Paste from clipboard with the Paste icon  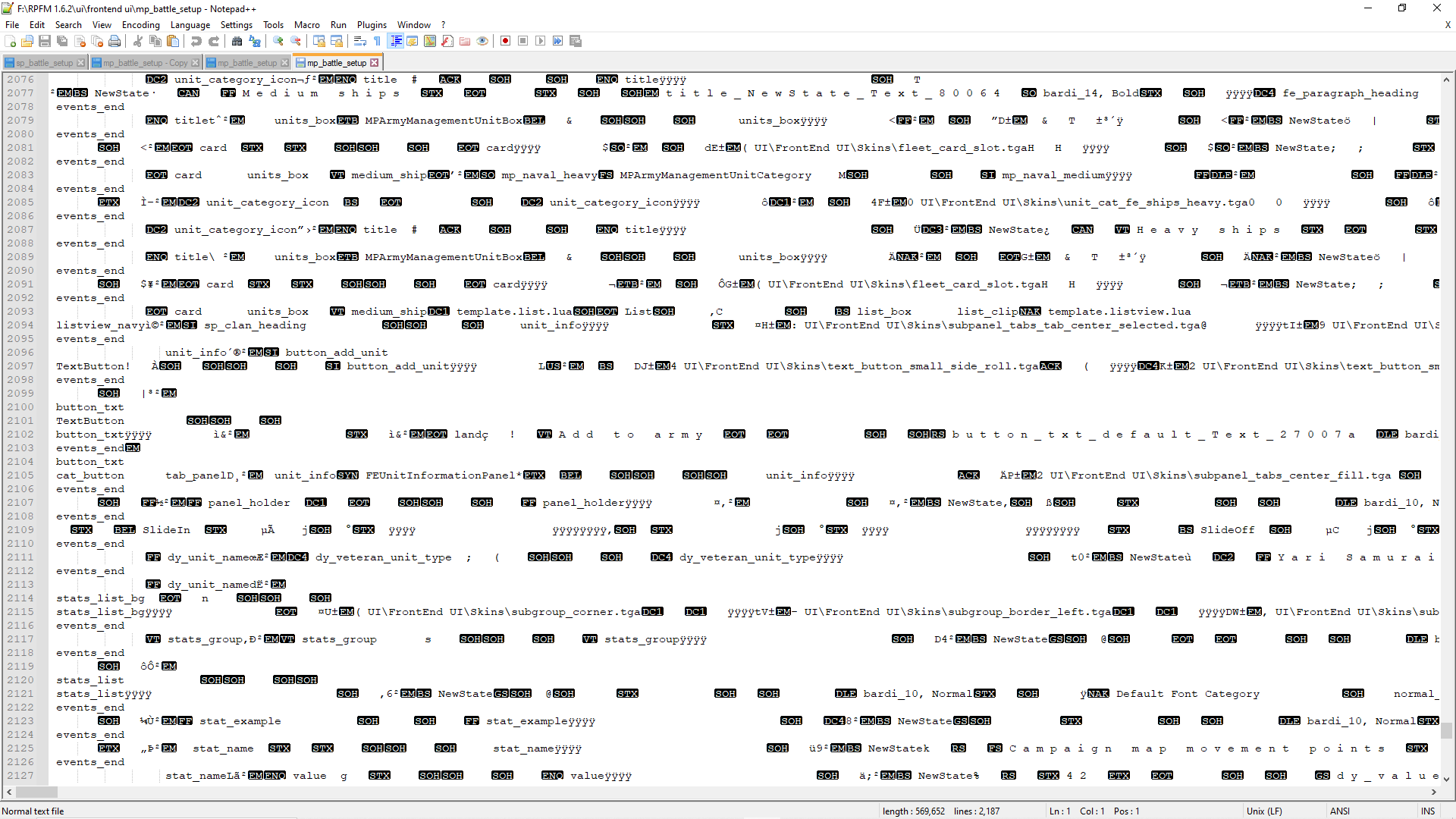[x=173, y=41]
